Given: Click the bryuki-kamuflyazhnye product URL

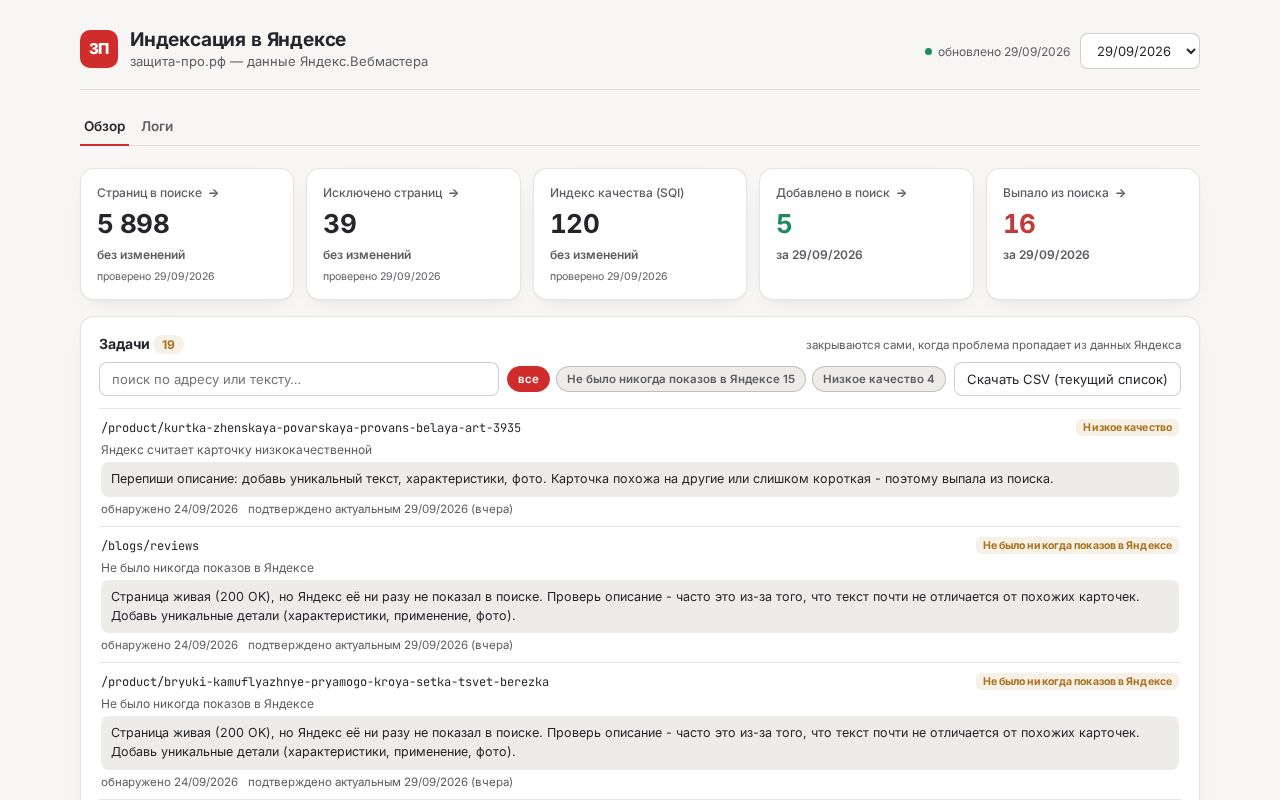Looking at the screenshot, I should (325, 682).
